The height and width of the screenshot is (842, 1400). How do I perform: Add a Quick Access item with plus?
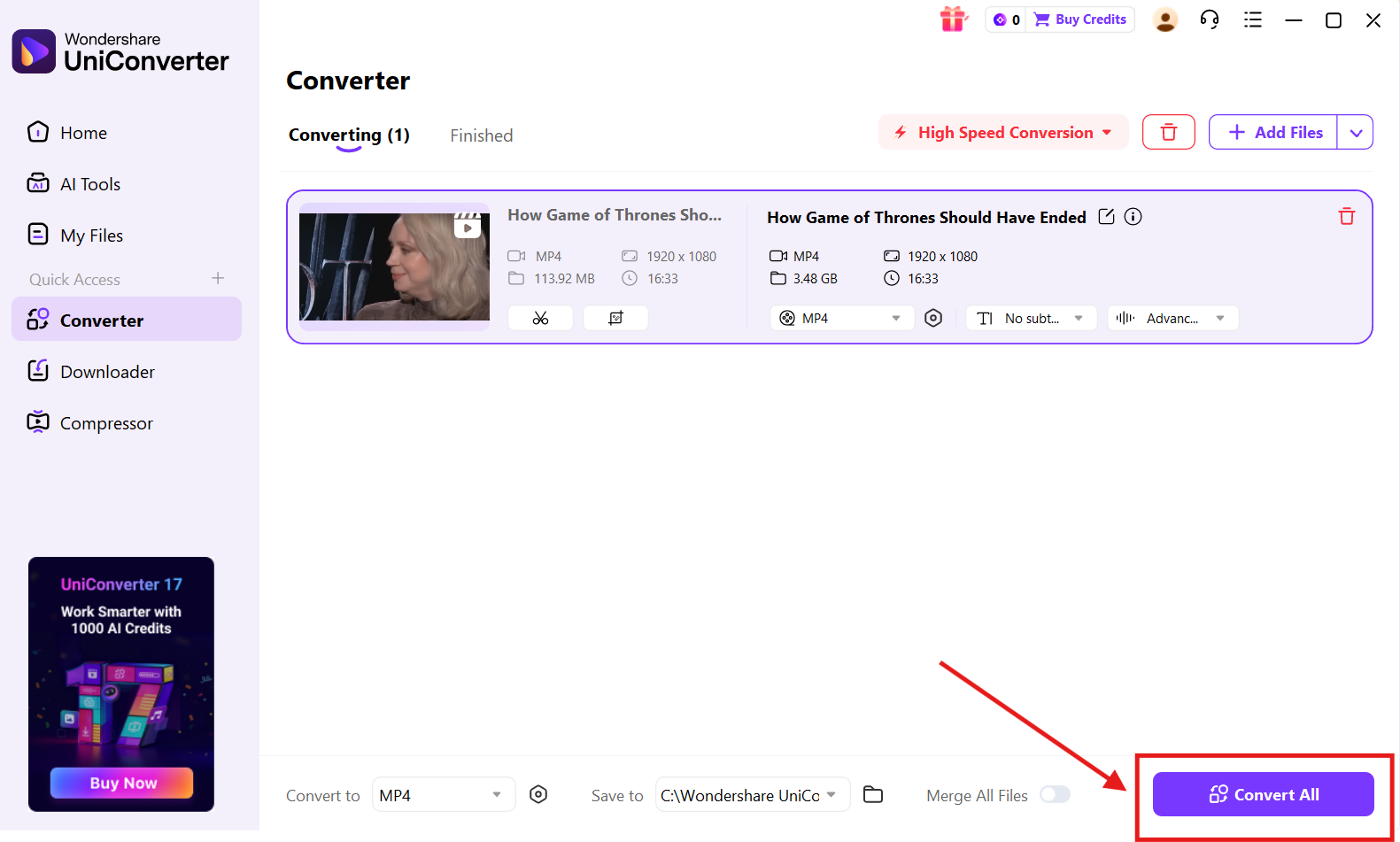pos(218,278)
